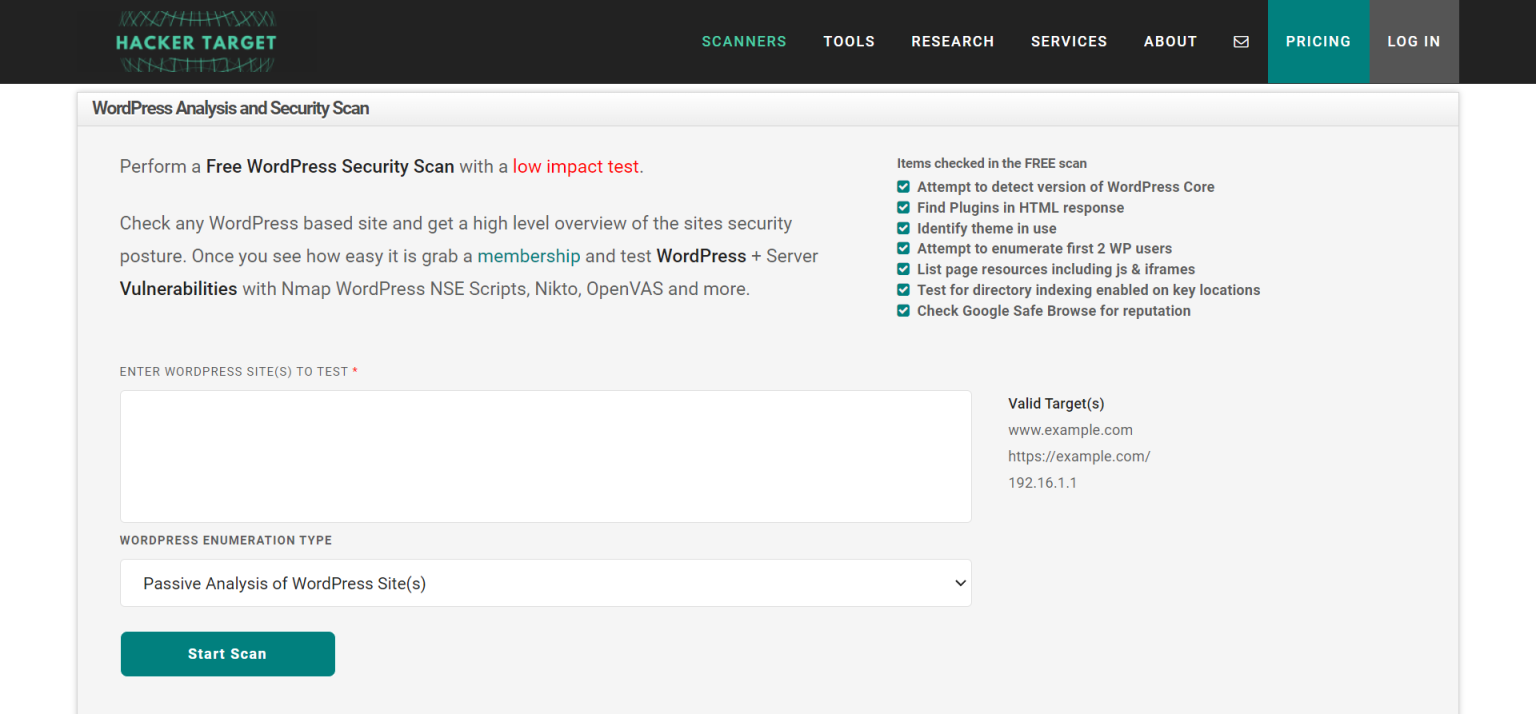Start the WordPress scan

pos(228,654)
